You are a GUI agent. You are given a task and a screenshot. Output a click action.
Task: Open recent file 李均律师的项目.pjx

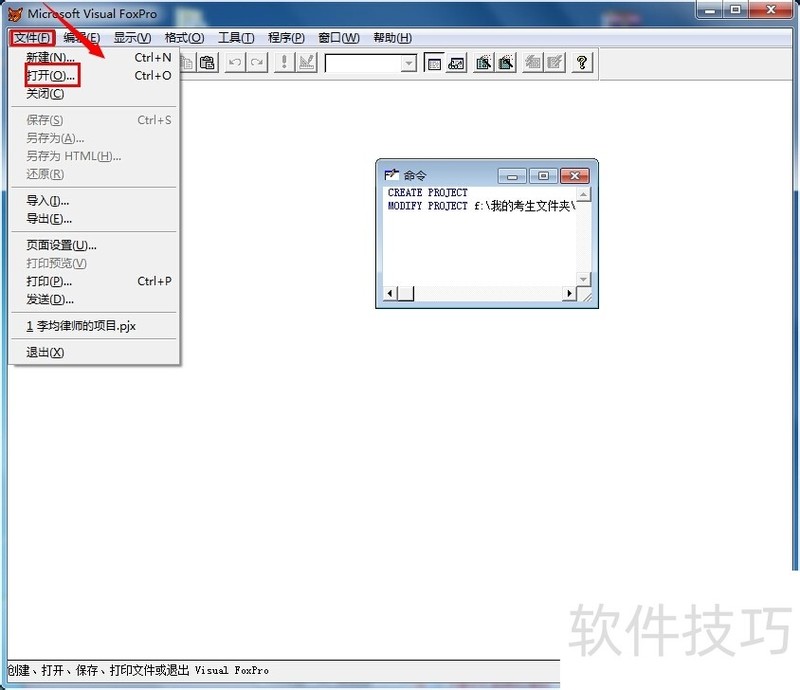[94, 326]
